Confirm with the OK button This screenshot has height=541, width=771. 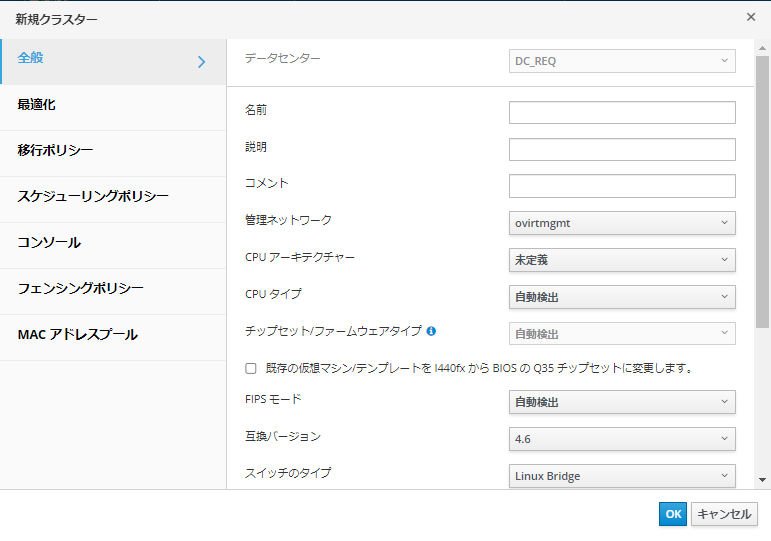673,514
